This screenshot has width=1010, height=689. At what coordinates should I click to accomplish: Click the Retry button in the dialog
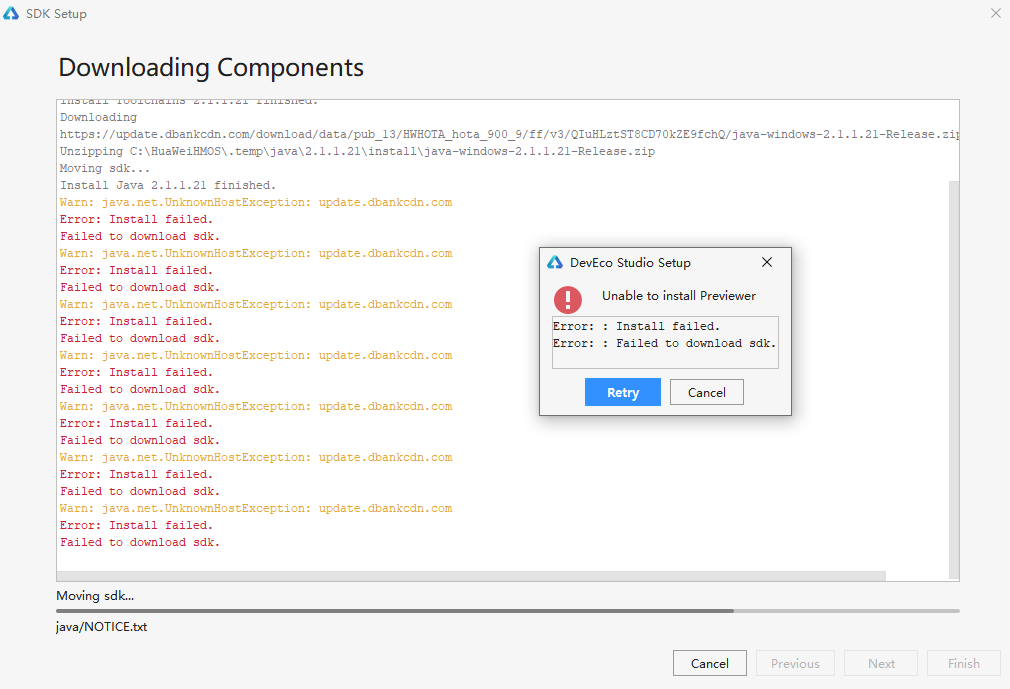coord(622,392)
